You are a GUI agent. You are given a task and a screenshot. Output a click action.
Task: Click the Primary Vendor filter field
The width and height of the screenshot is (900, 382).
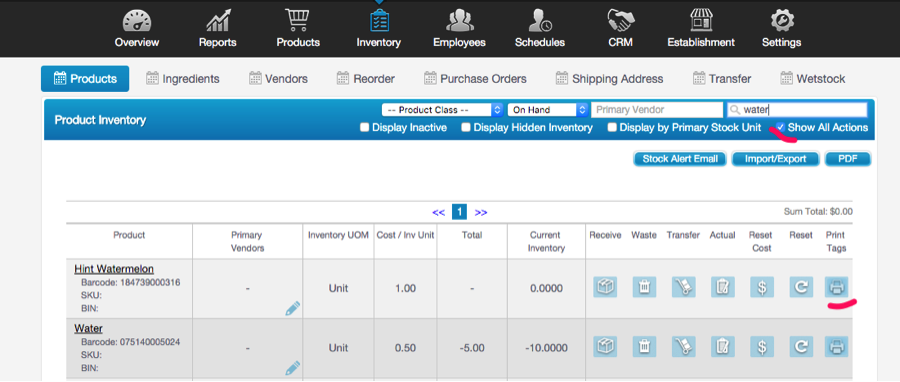click(657, 110)
